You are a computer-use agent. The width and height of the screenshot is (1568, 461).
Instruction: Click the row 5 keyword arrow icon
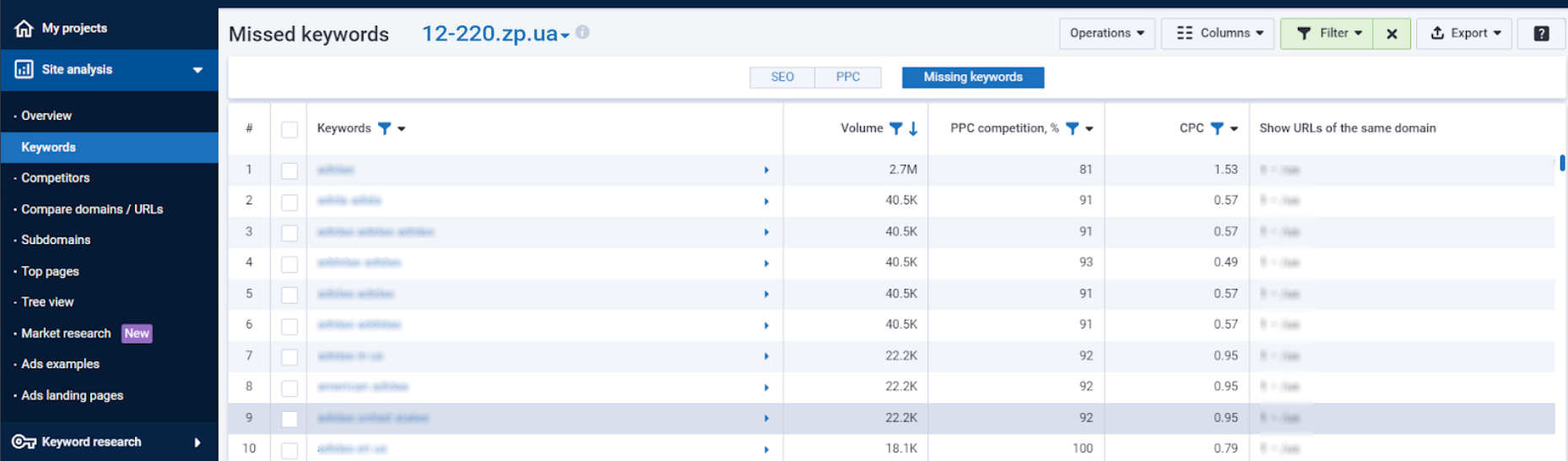[x=766, y=294]
